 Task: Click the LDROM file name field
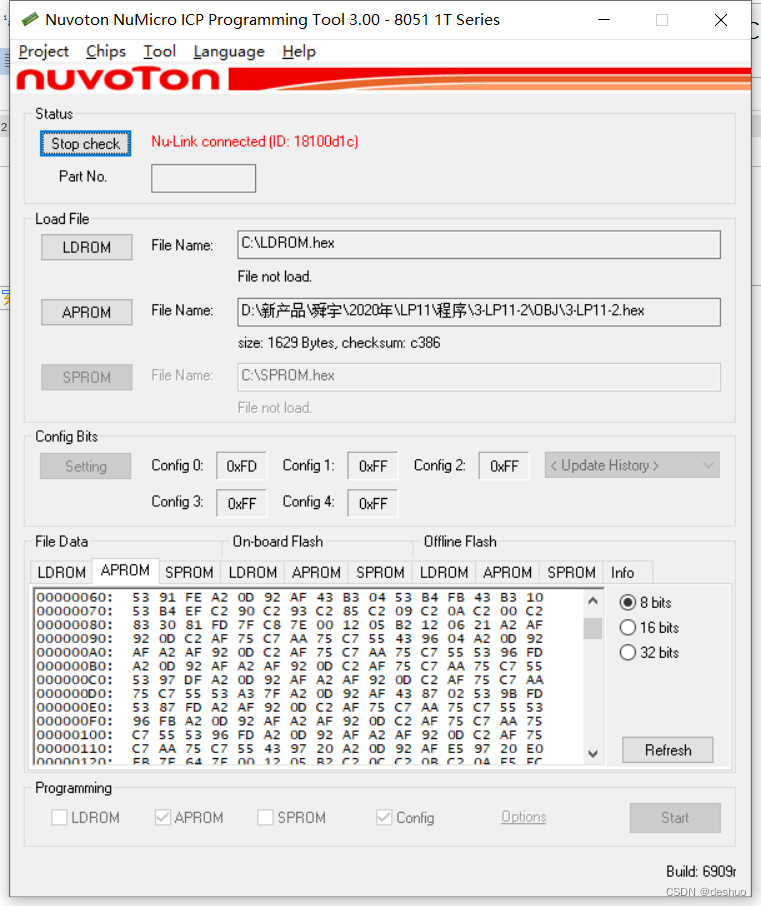(478, 244)
